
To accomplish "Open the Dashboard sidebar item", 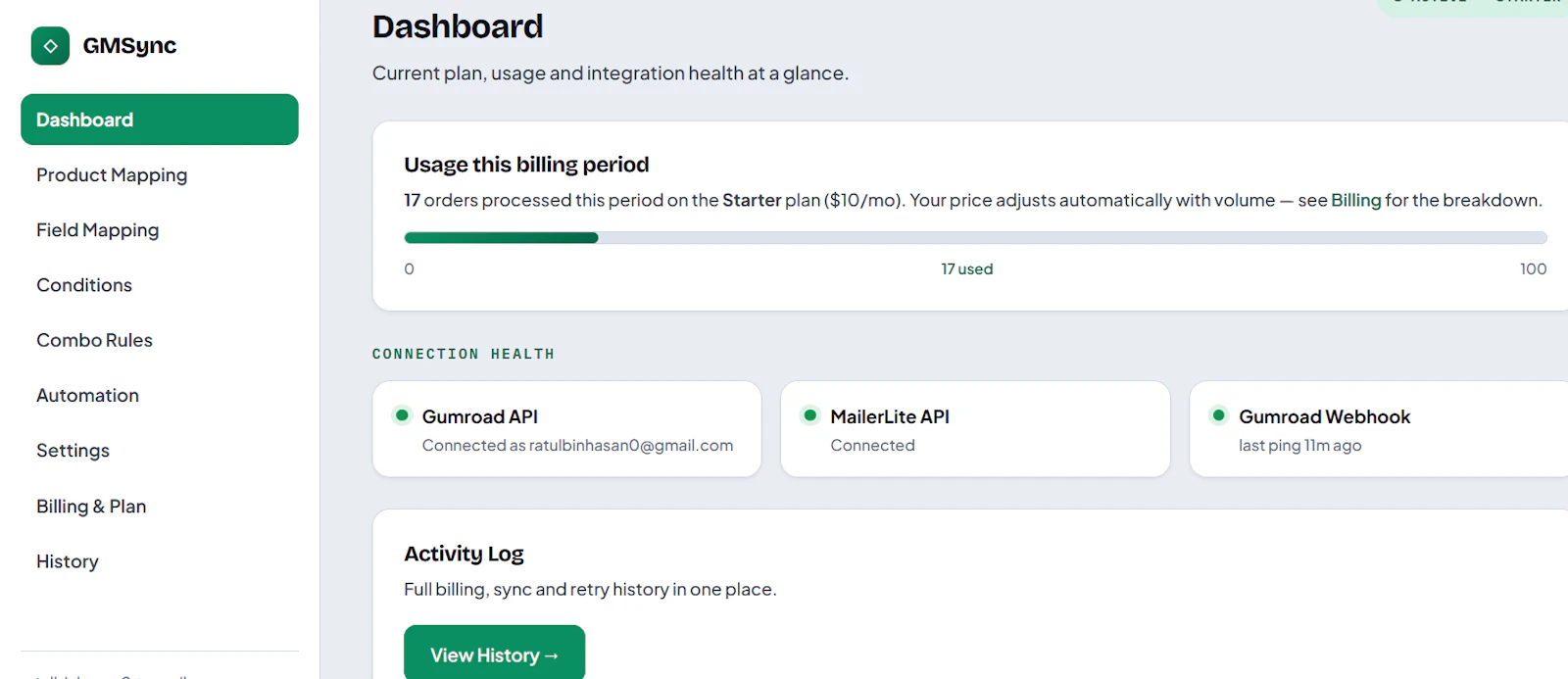I will [x=160, y=120].
